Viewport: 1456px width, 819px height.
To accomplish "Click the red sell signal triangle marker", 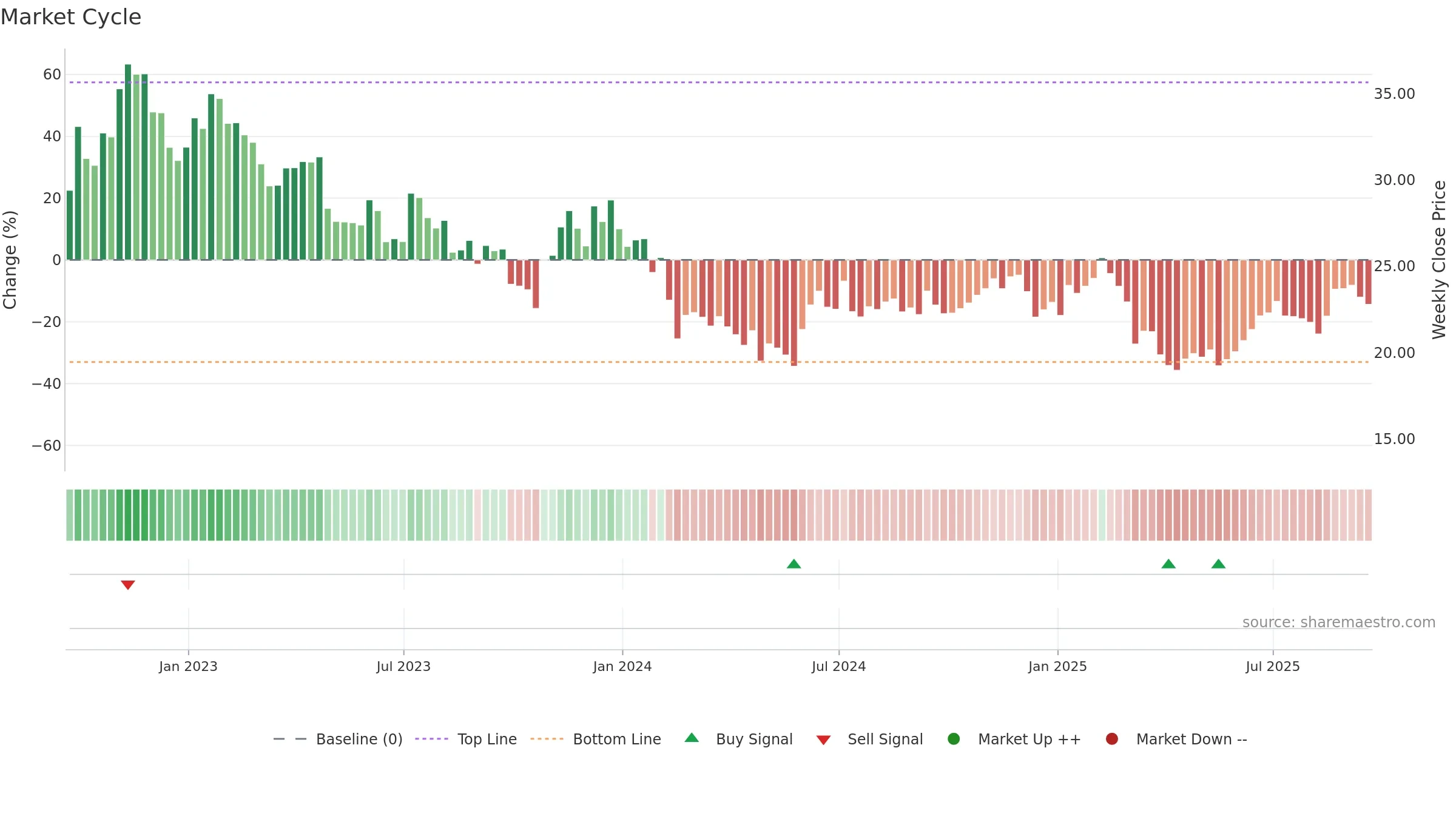I will pos(127,585).
